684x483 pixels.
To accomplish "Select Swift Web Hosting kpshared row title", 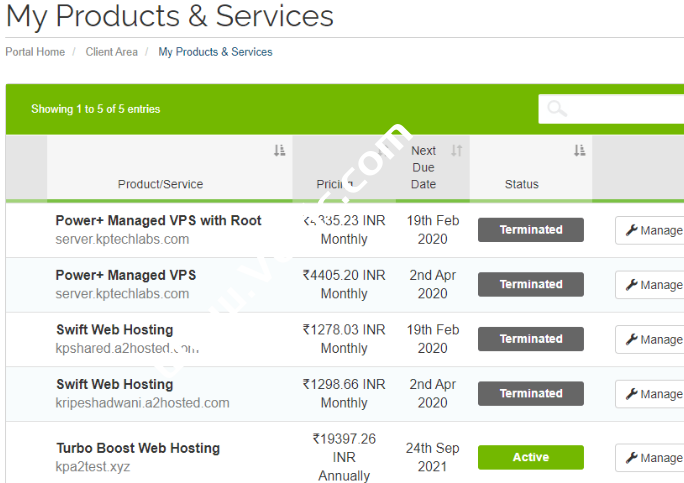I will click(114, 330).
